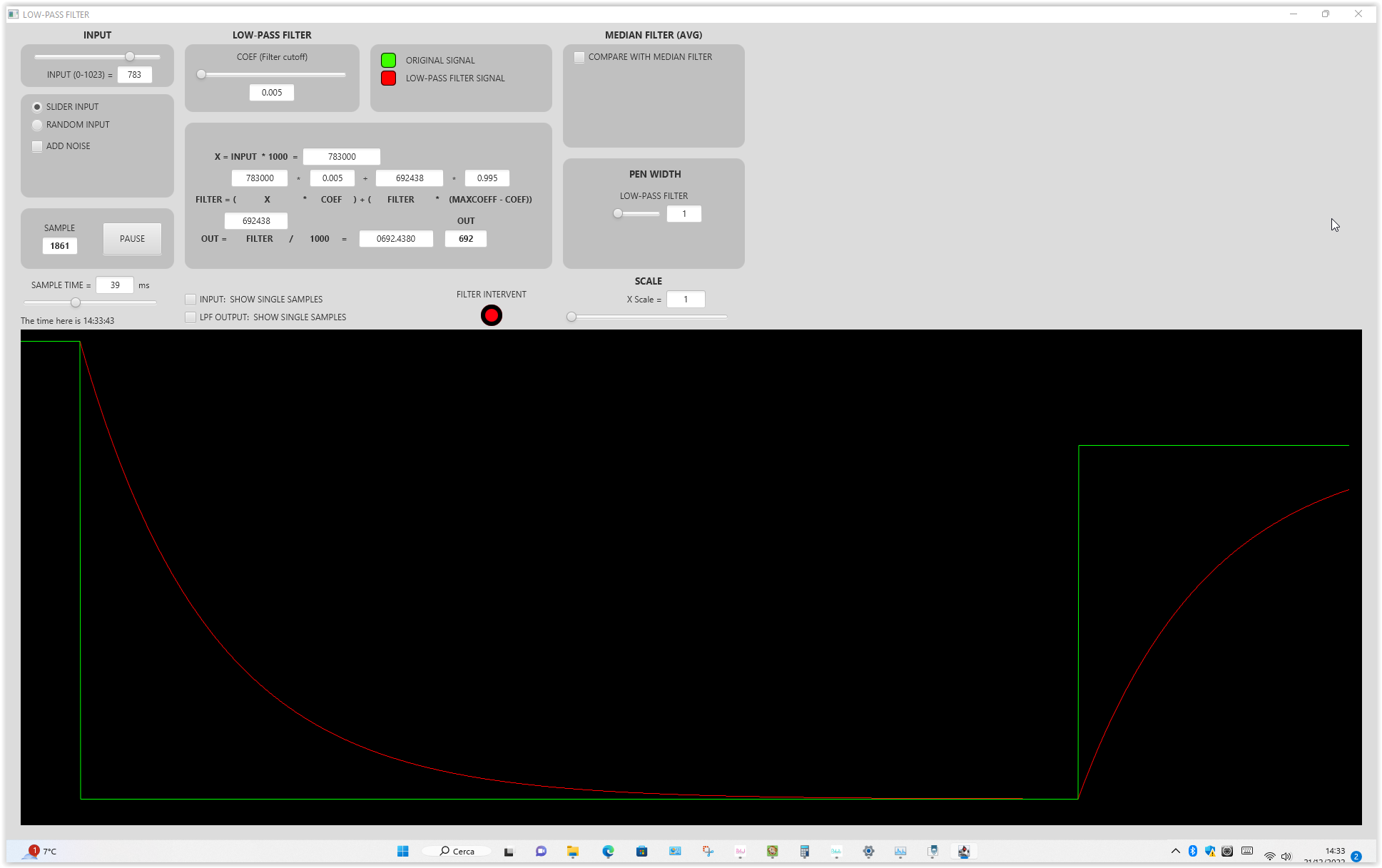This screenshot has width=1382, height=868.
Task: Open Microsoft Store taskbar icon
Action: pos(641,851)
